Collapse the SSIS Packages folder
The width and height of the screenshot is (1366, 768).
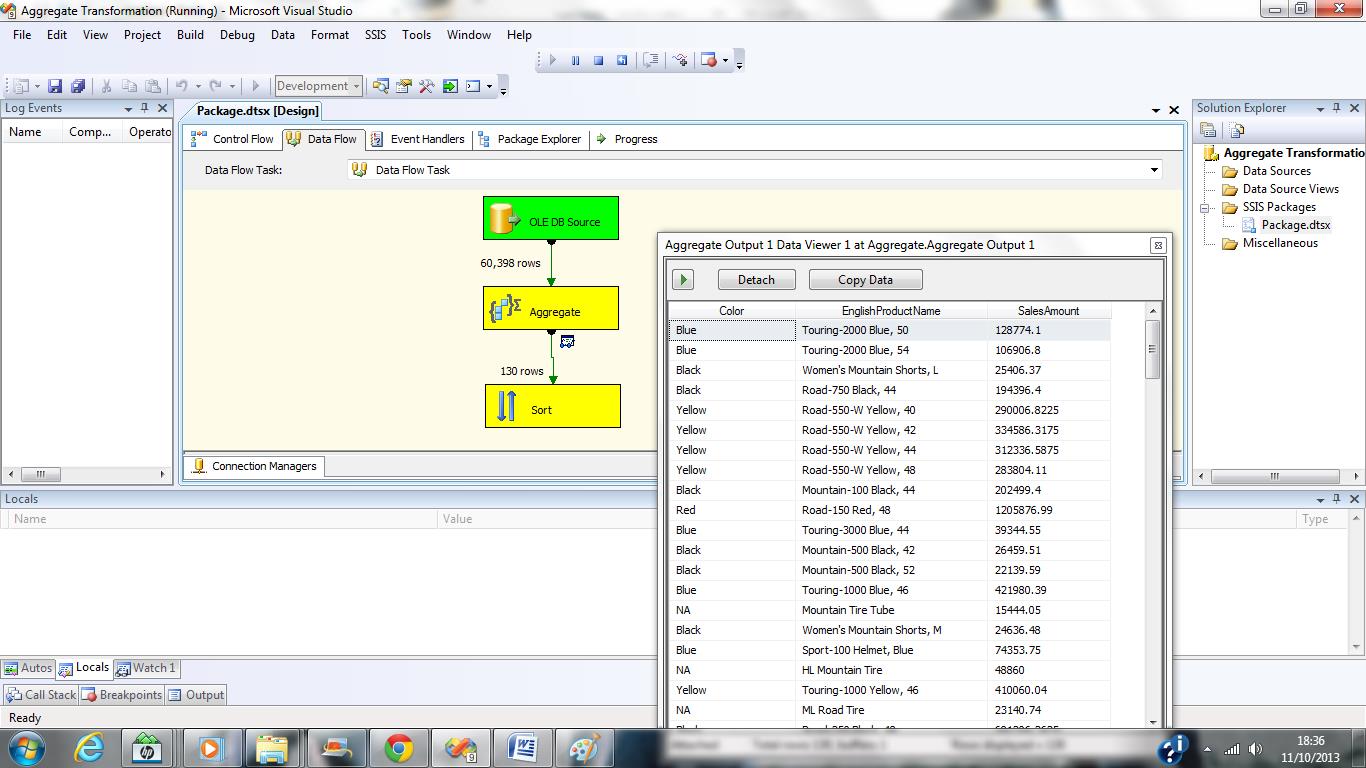point(1206,208)
